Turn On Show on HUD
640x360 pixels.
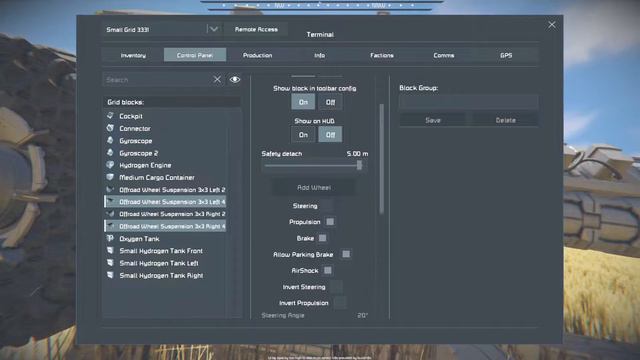pos(303,135)
